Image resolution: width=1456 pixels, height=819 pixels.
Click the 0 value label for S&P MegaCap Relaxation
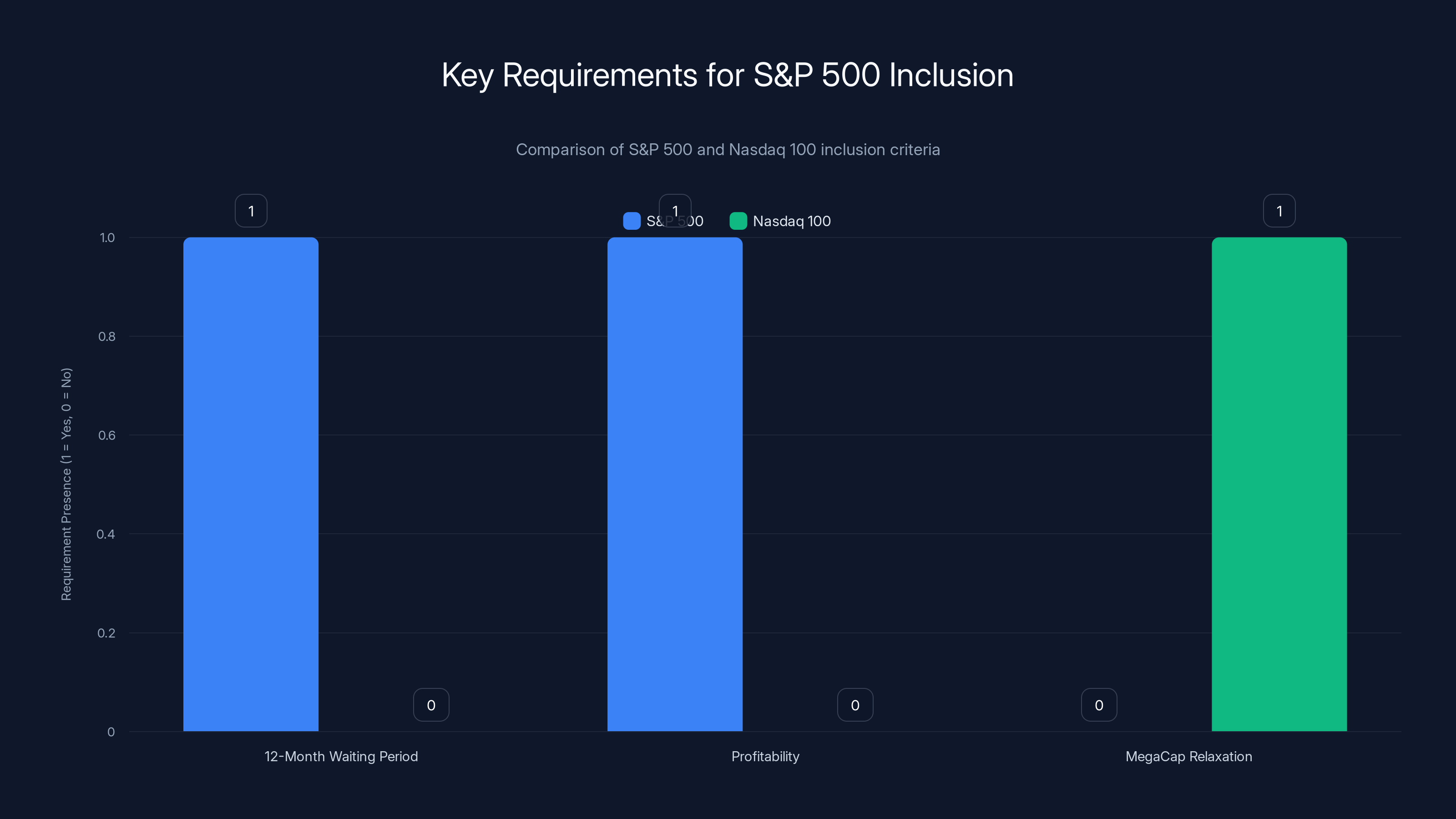pyautogui.click(x=1099, y=705)
